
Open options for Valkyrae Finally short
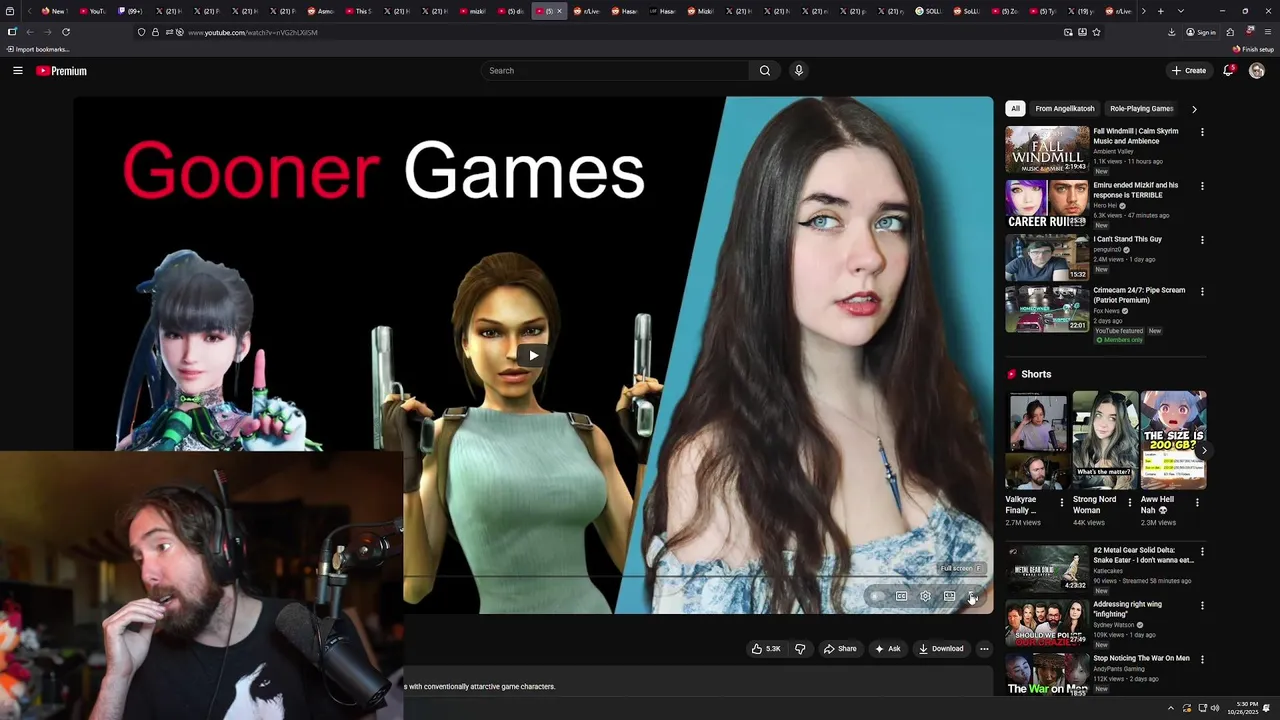point(1062,502)
